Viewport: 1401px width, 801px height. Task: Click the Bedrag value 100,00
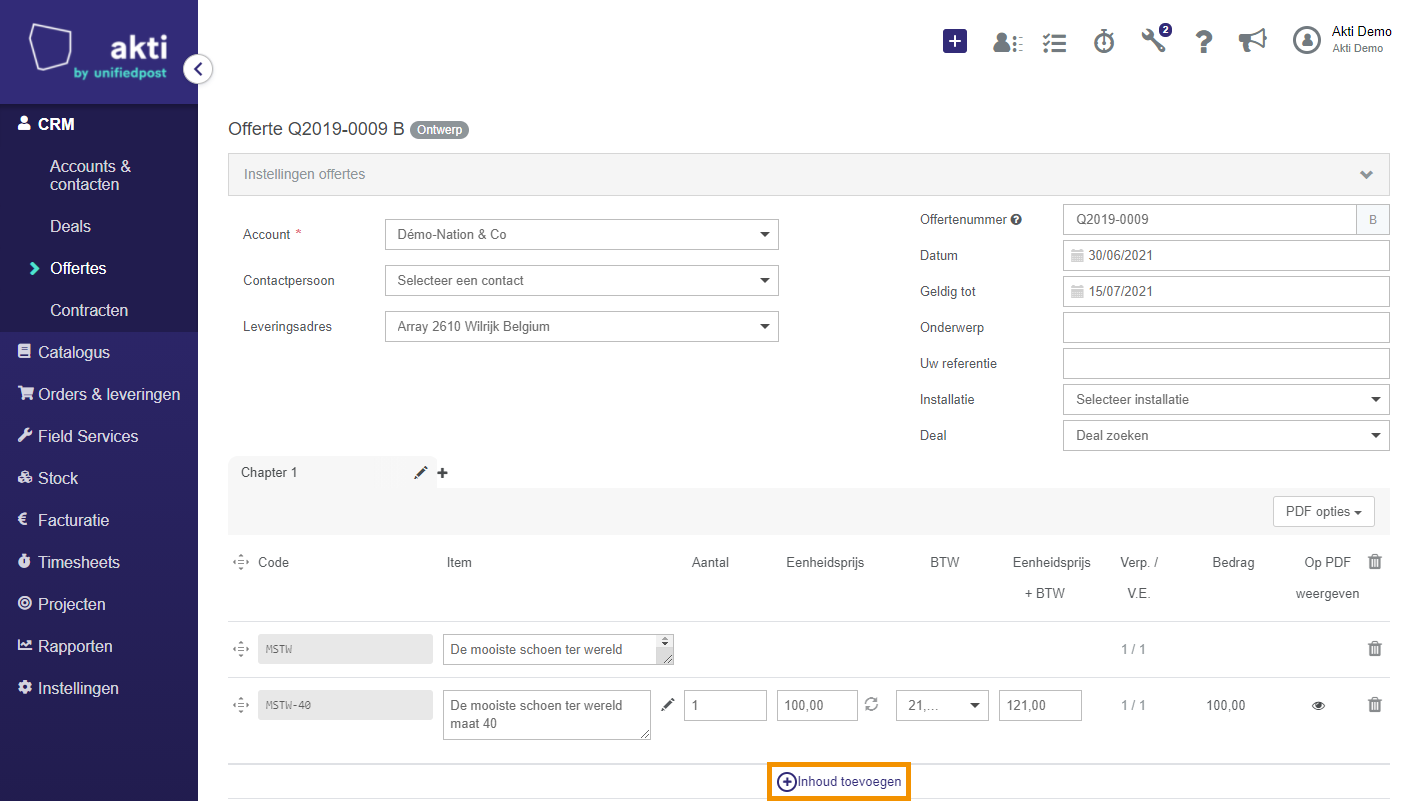[1226, 706]
